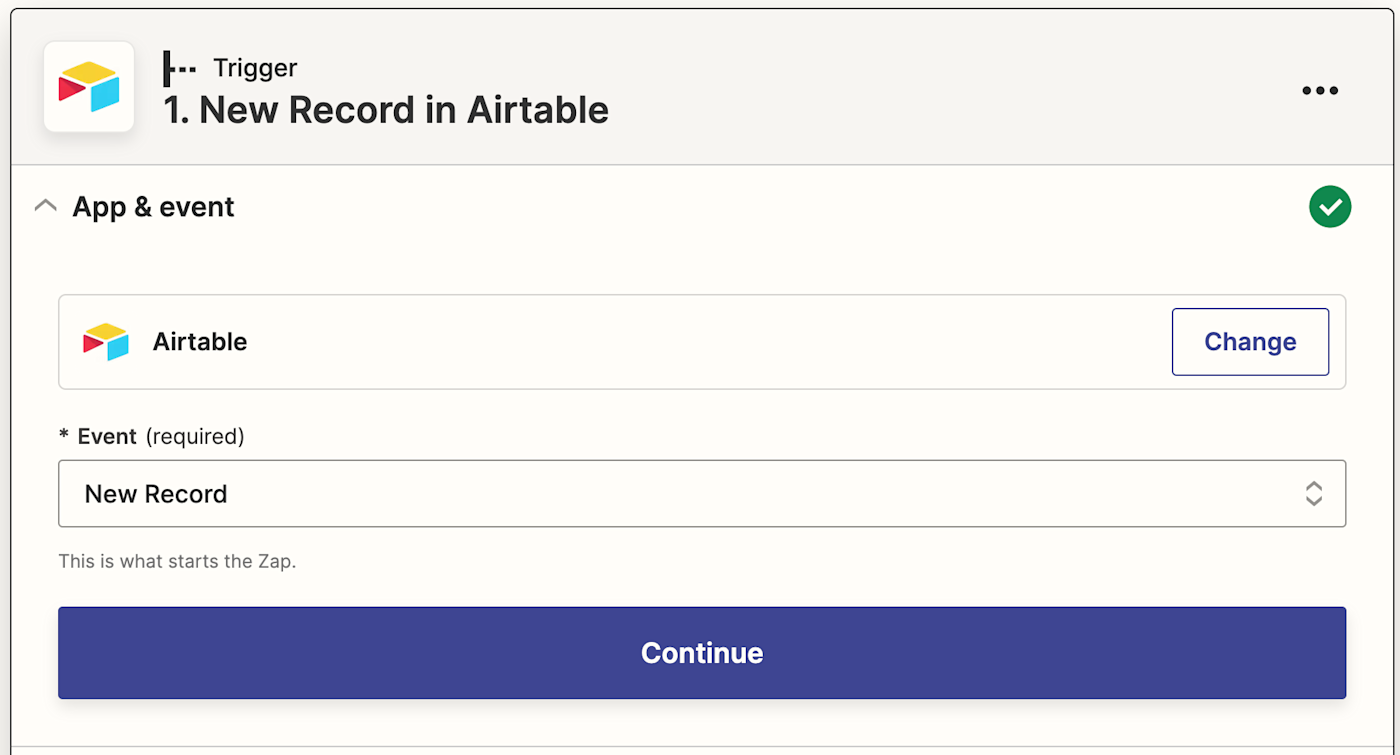Click the large Airtable app icon in header

pos(89,87)
